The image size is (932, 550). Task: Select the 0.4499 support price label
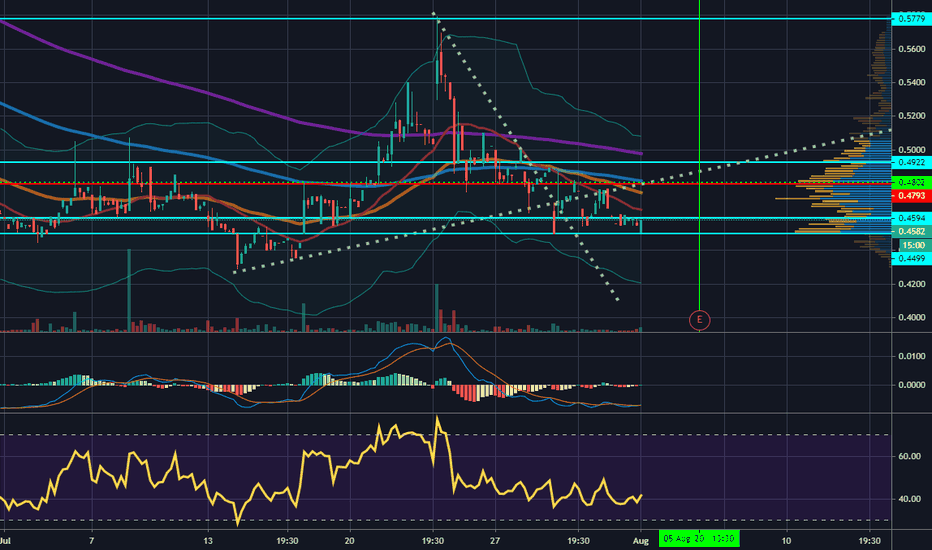point(911,258)
